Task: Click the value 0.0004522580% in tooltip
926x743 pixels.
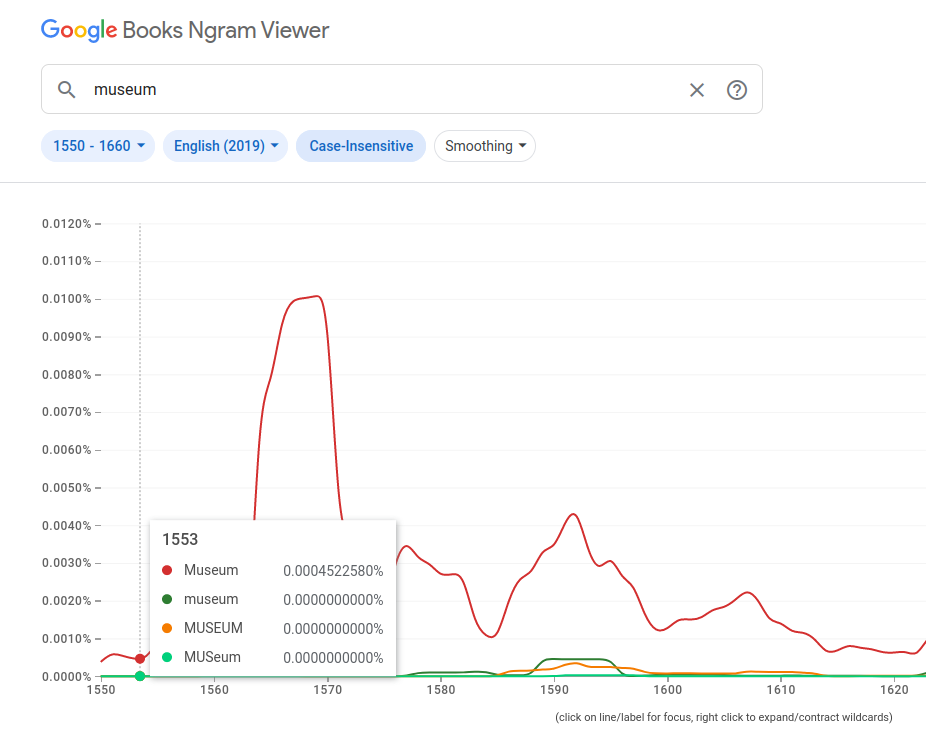Action: click(x=333, y=571)
